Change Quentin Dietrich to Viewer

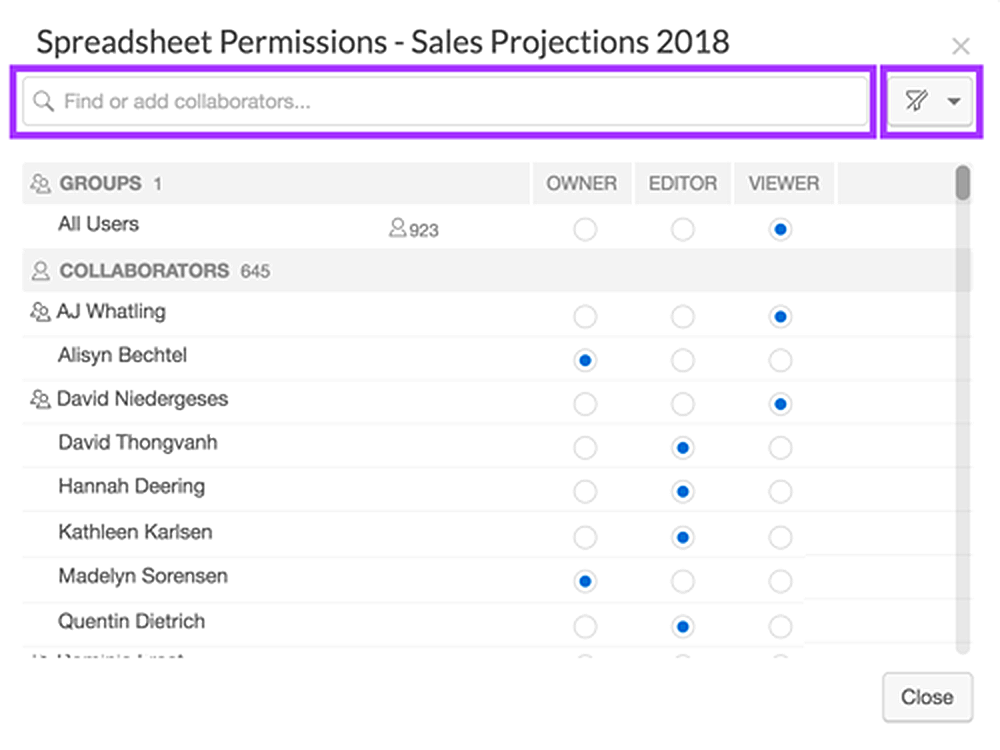click(783, 625)
